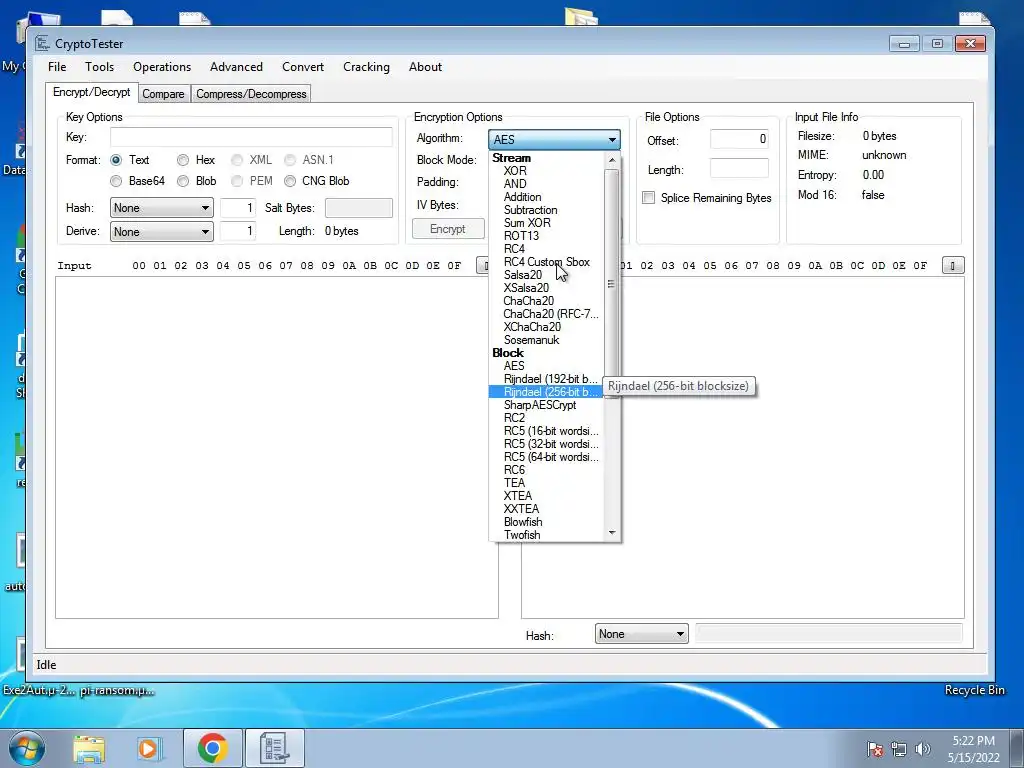The height and width of the screenshot is (768, 1024).
Task: Open the About menu
Action: pyautogui.click(x=425, y=67)
